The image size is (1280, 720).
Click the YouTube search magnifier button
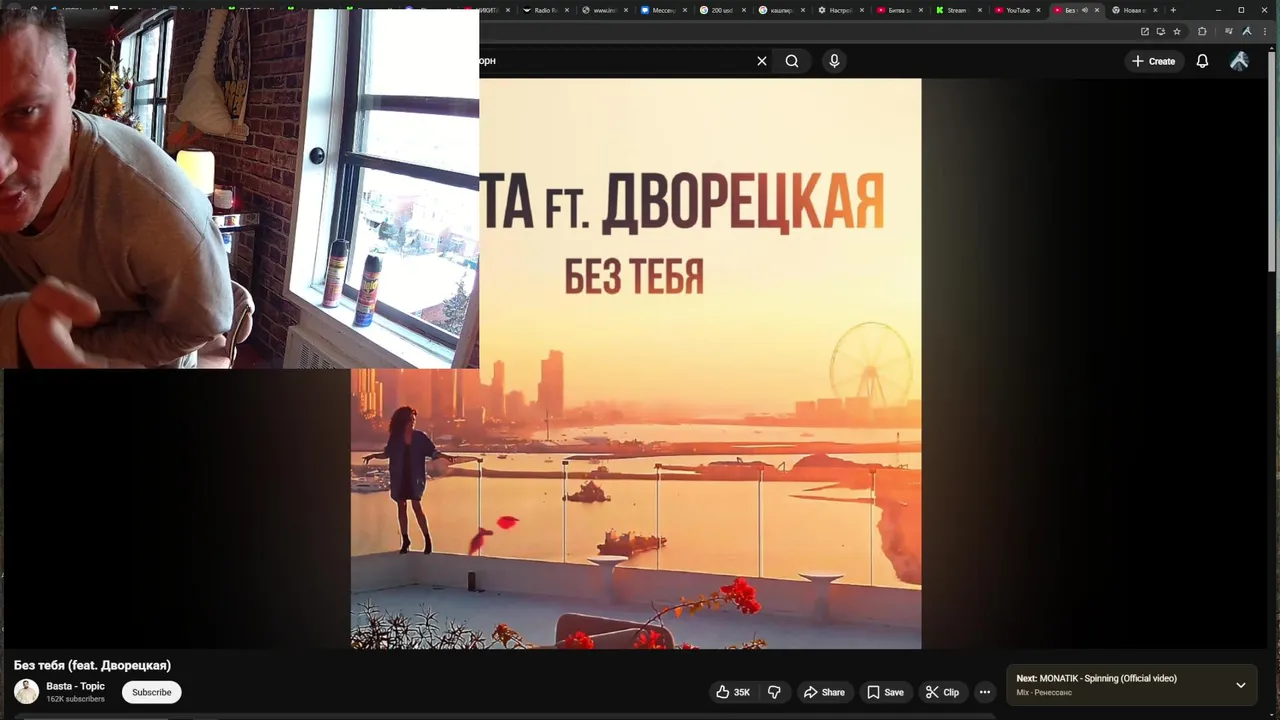(x=792, y=61)
